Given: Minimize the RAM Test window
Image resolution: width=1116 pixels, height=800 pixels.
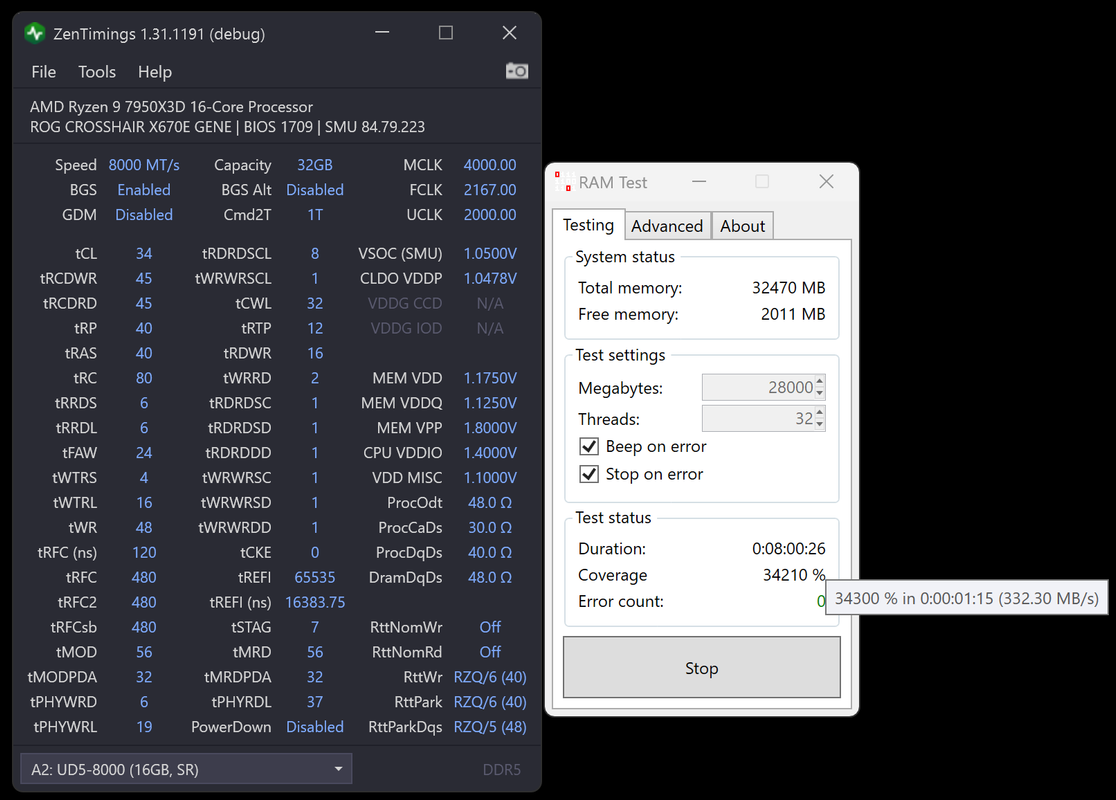Looking at the screenshot, I should 699,182.
